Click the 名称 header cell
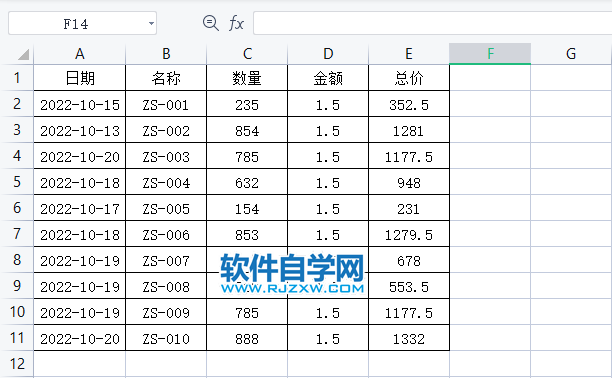This screenshot has width=612, height=378. [x=166, y=78]
